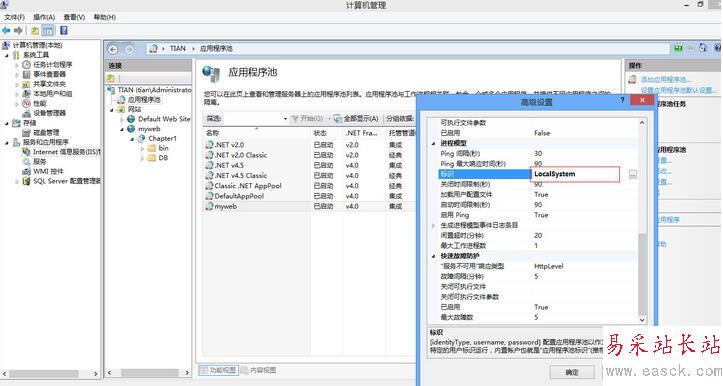This screenshot has height=386, width=723.
Task: Click the globe icon of Default Web Site
Action: click(131, 119)
